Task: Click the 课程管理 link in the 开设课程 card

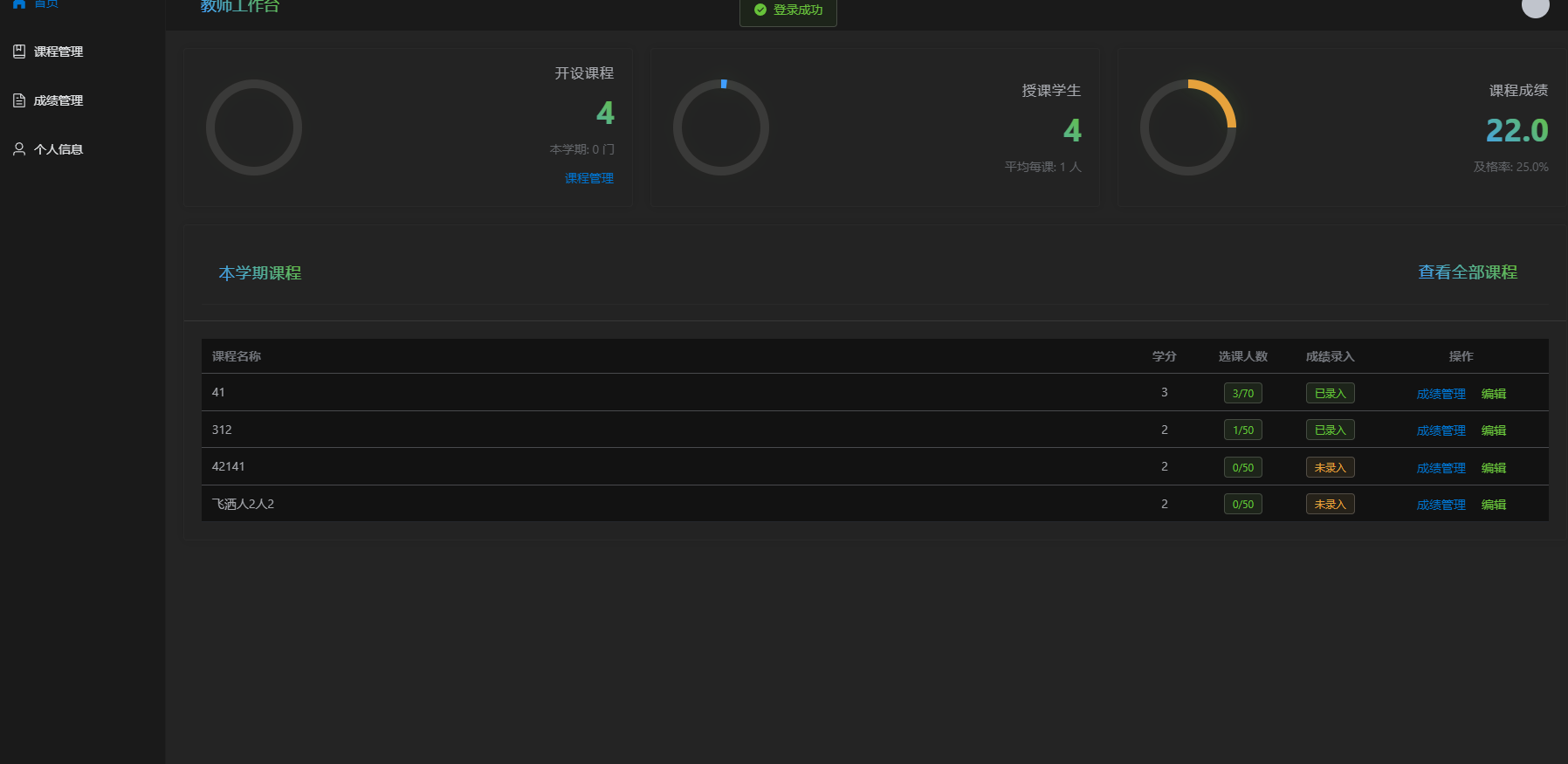Action: 589,178
